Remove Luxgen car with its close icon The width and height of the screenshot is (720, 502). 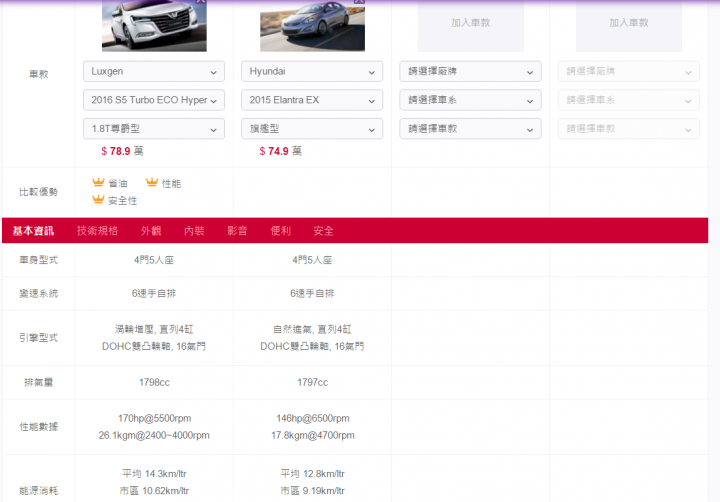(201, 1)
